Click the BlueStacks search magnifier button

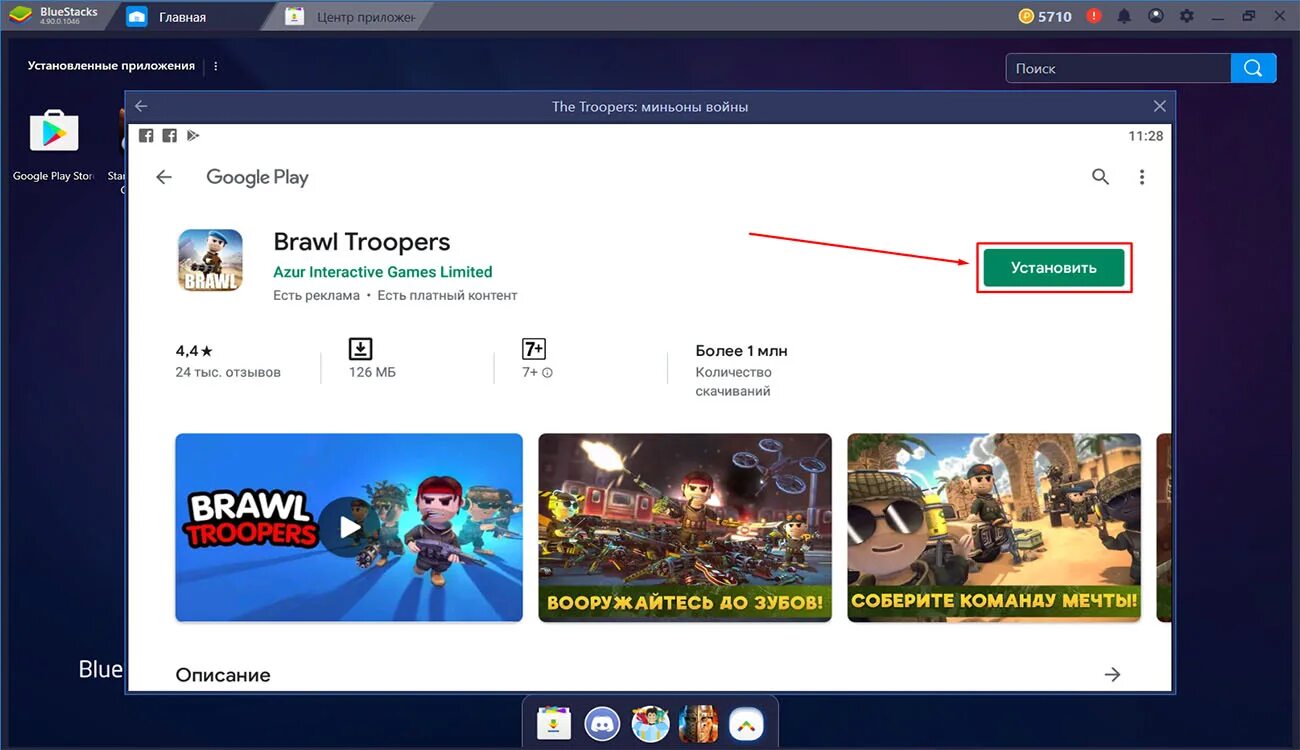pos(1253,68)
